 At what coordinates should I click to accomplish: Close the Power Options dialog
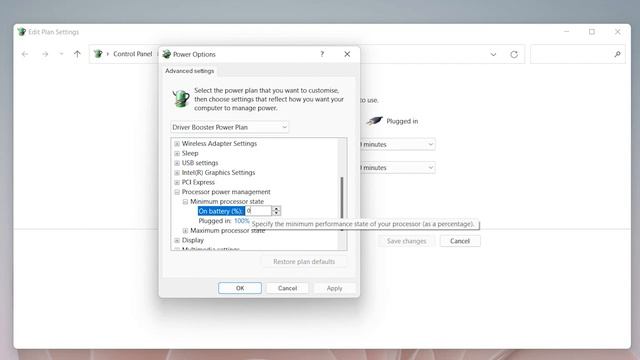(347, 54)
